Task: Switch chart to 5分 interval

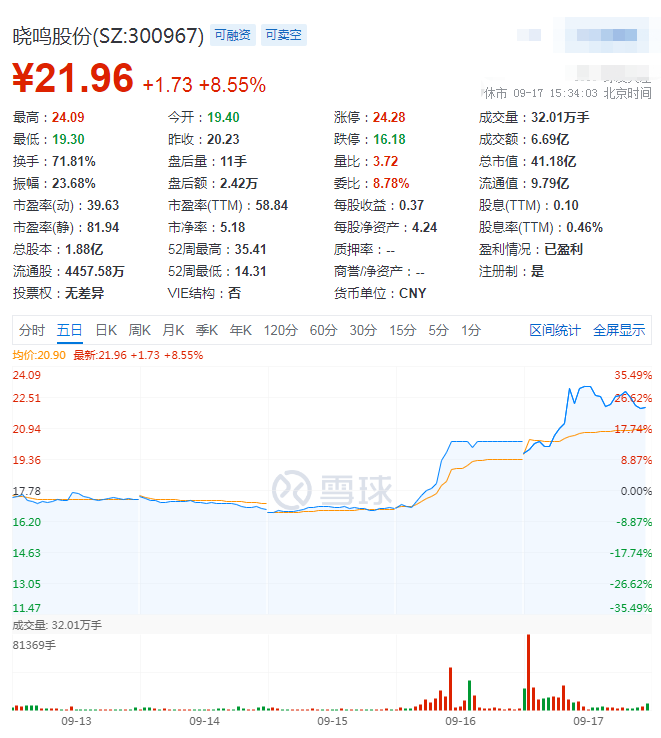Action: pyautogui.click(x=438, y=330)
